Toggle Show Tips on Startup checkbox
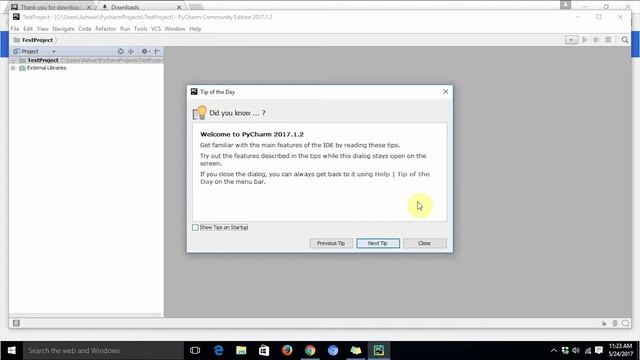The image size is (640, 360). coord(196,227)
